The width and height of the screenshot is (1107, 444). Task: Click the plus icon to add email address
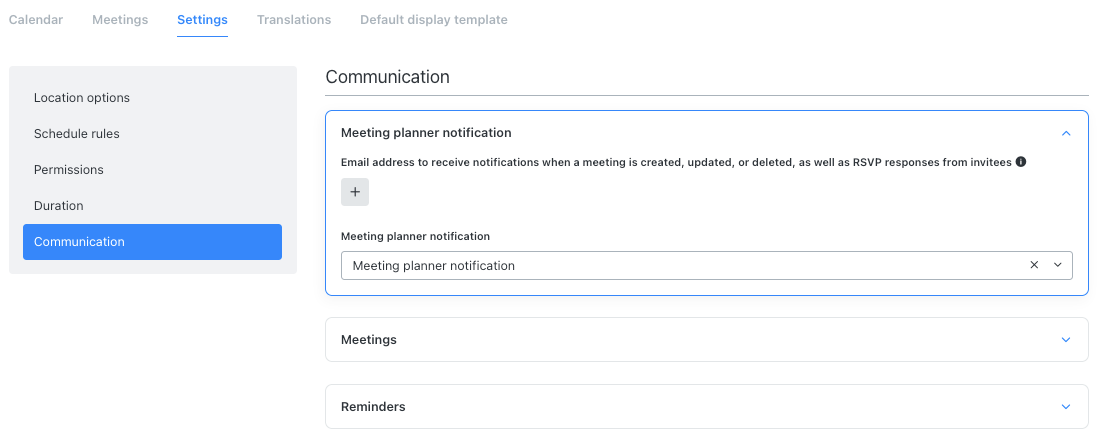[x=354, y=192]
